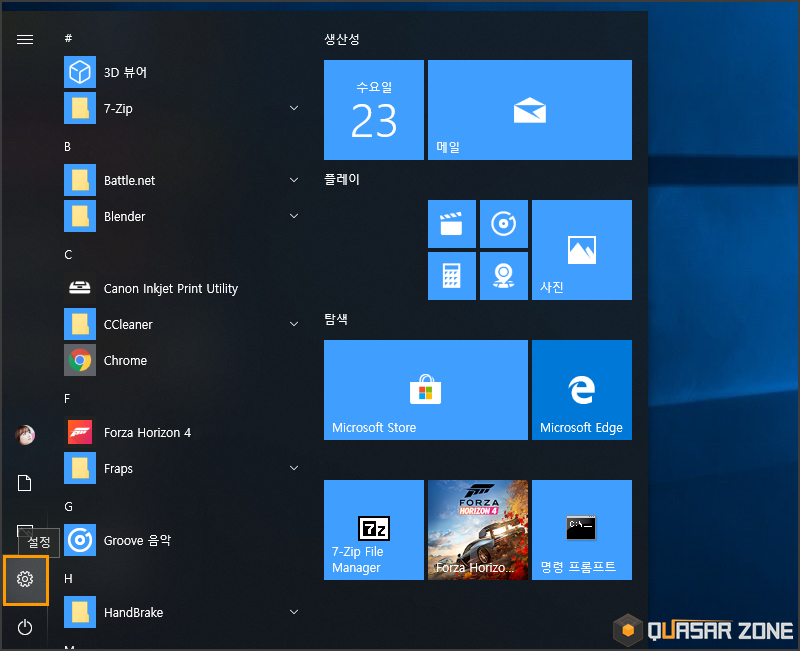
Task: Click the CCleaner folder icon
Action: click(80, 324)
